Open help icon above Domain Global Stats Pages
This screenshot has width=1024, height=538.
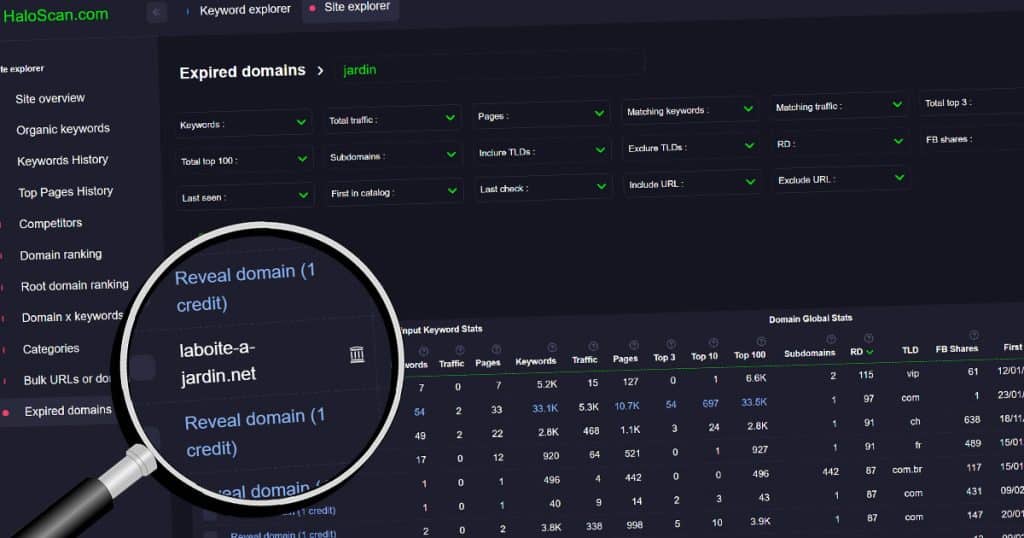coord(633,345)
